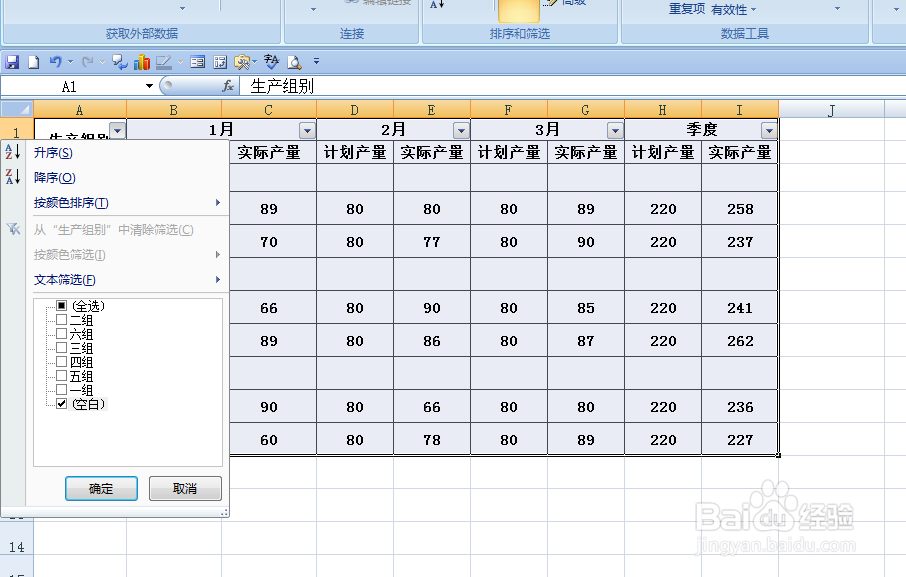
Task: Check the 四组 checkbox
Action: 62,362
